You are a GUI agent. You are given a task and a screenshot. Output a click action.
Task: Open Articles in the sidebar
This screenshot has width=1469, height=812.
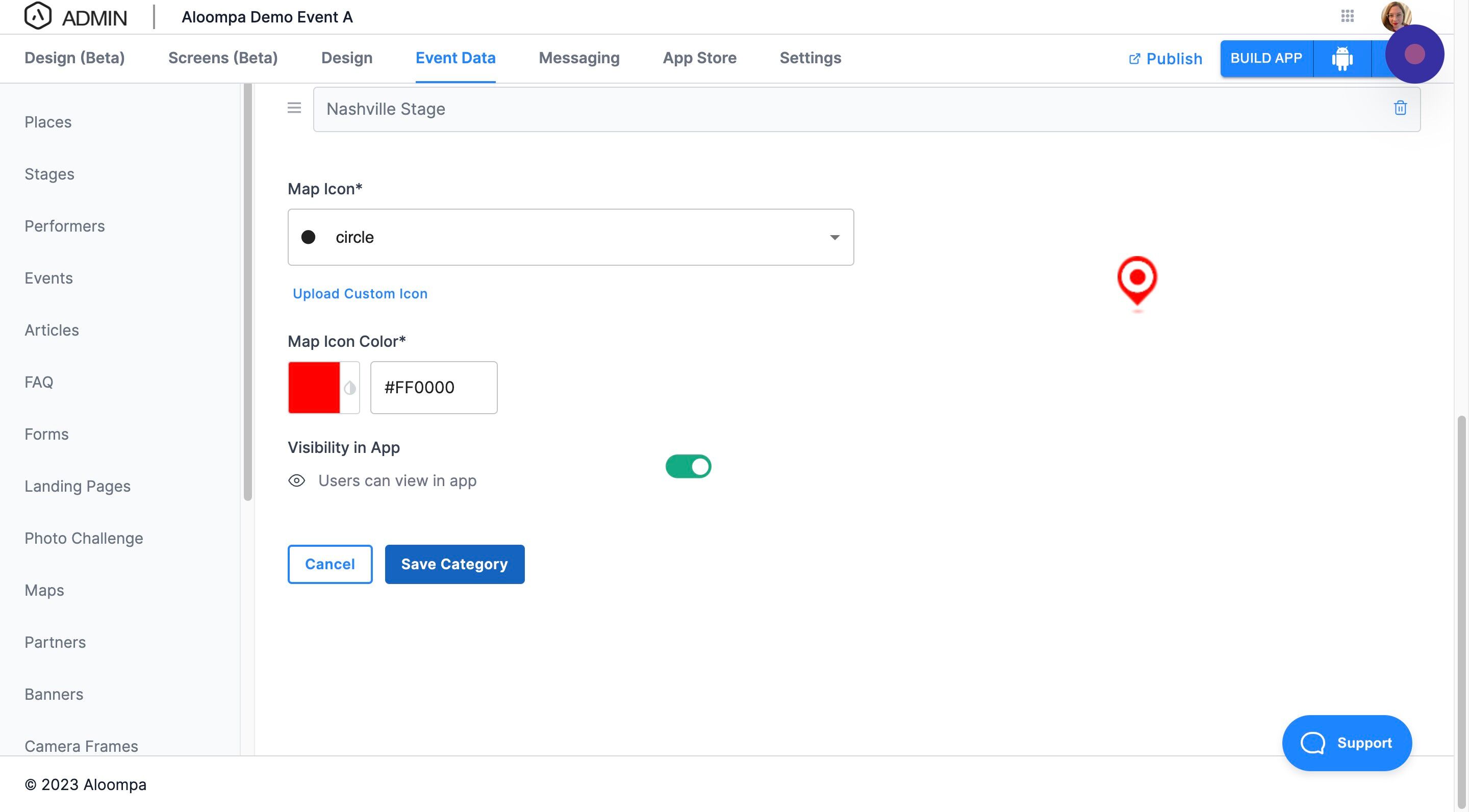click(x=52, y=330)
